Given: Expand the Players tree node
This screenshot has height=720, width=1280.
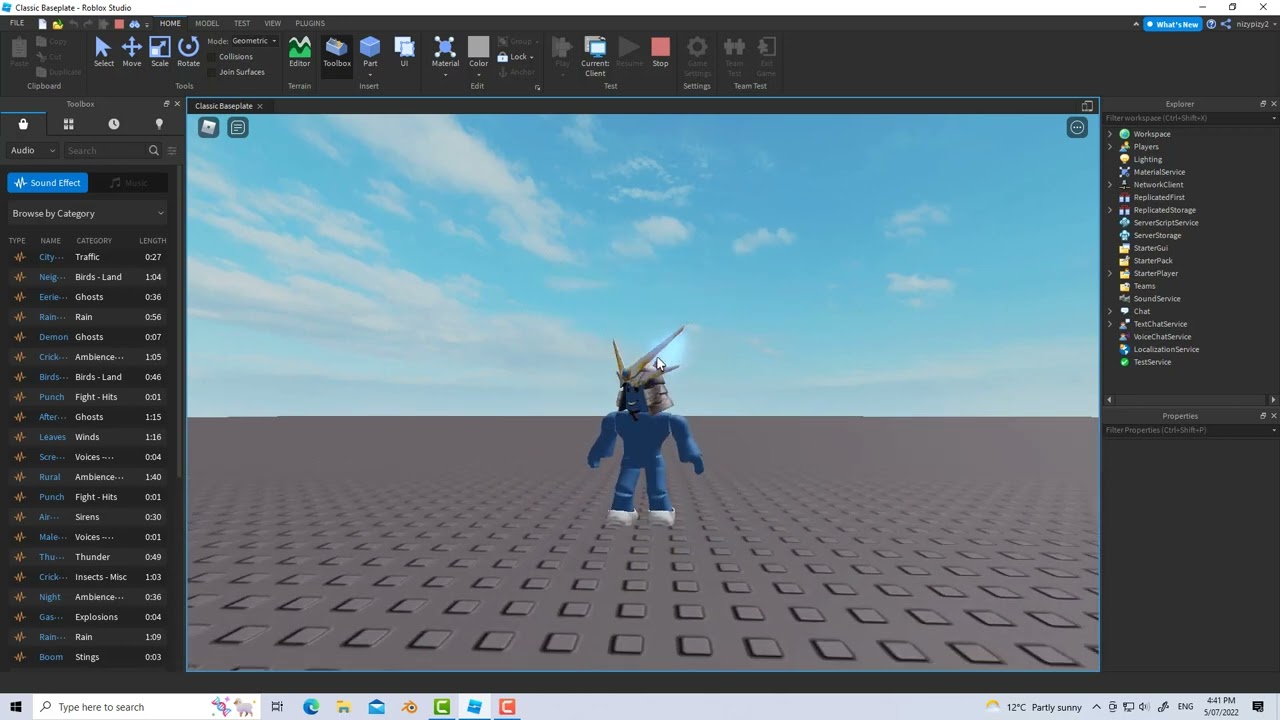Looking at the screenshot, I should click(1110, 147).
